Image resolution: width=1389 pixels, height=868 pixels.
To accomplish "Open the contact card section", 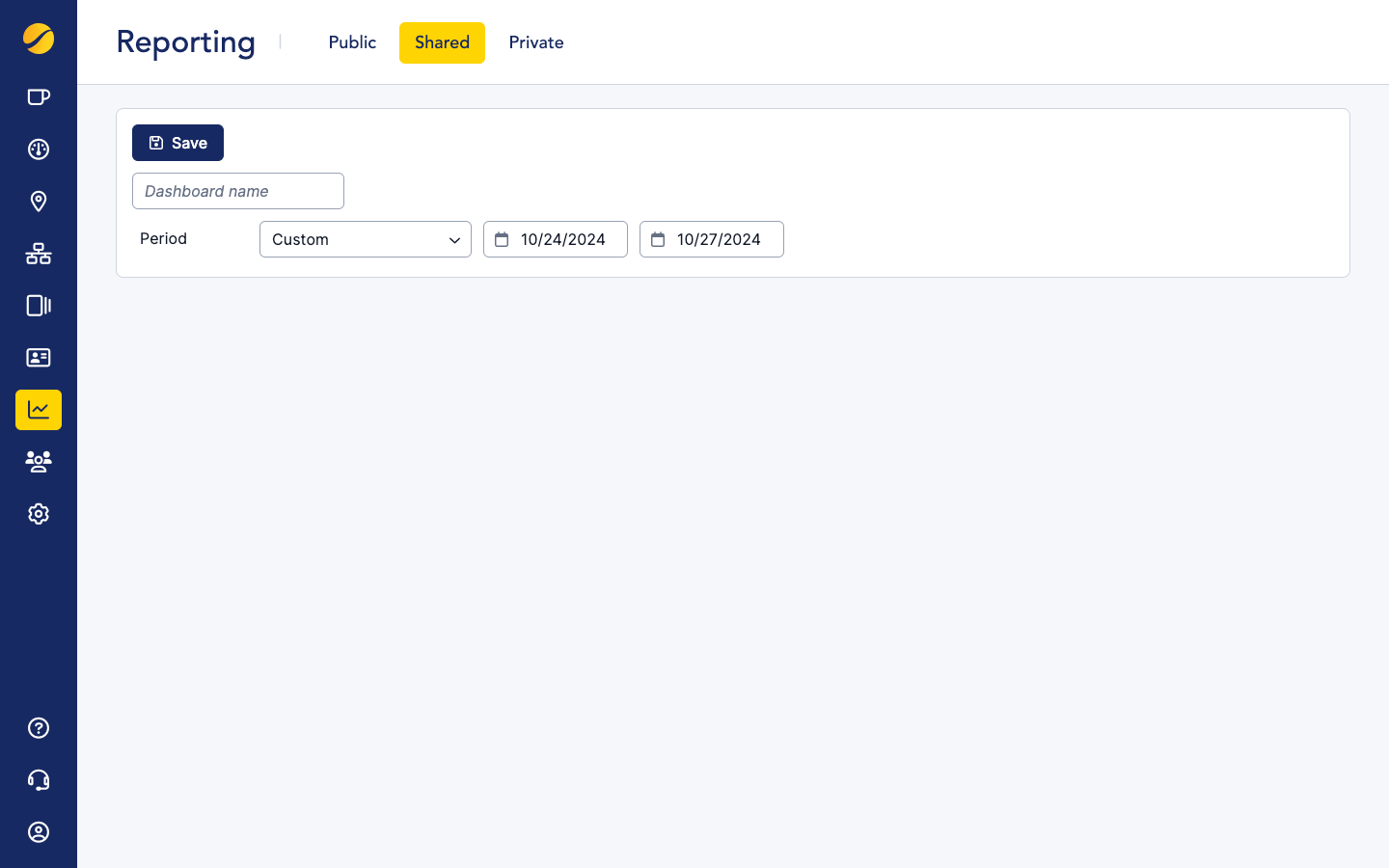I will pyautogui.click(x=39, y=358).
